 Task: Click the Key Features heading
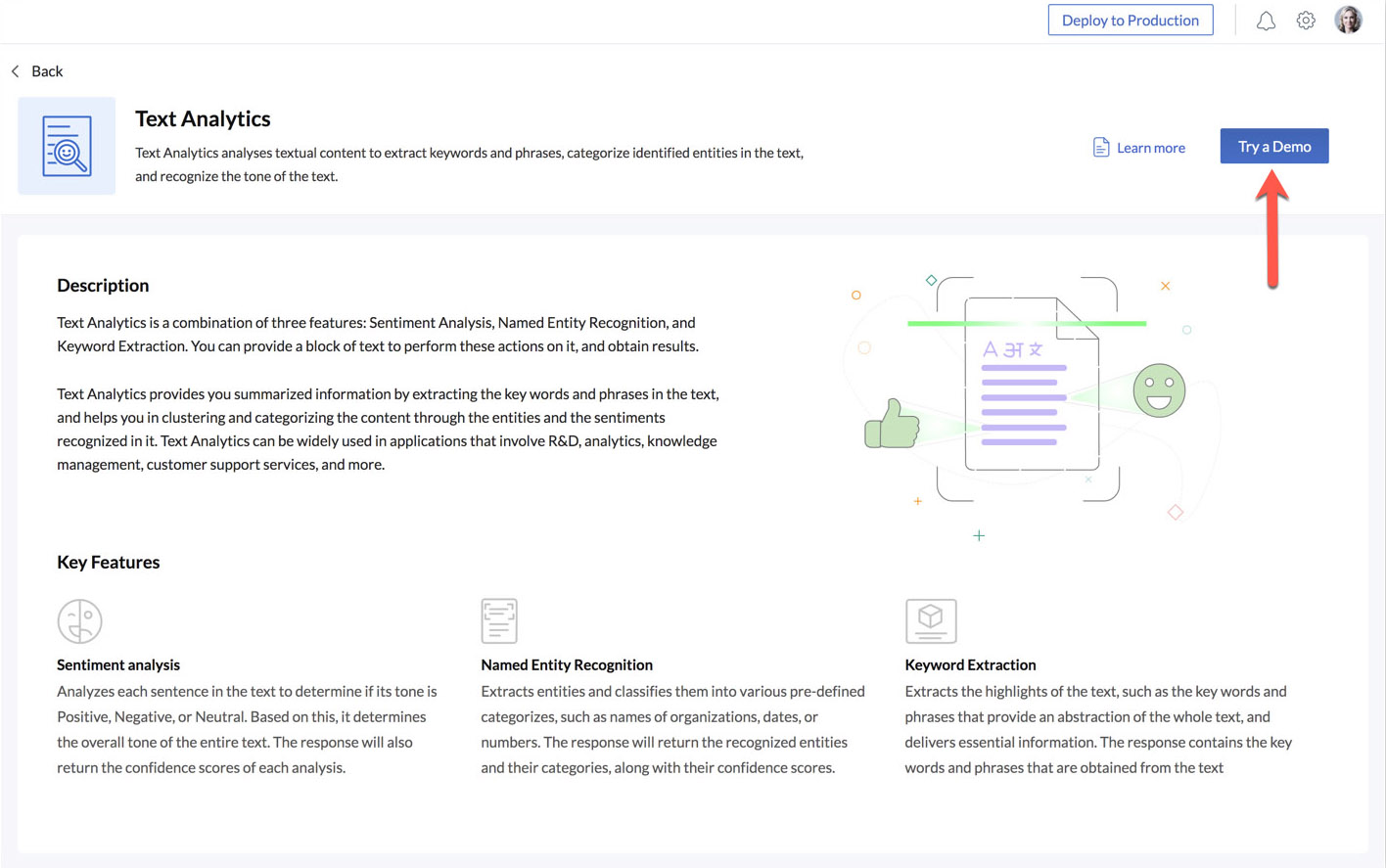point(108,563)
